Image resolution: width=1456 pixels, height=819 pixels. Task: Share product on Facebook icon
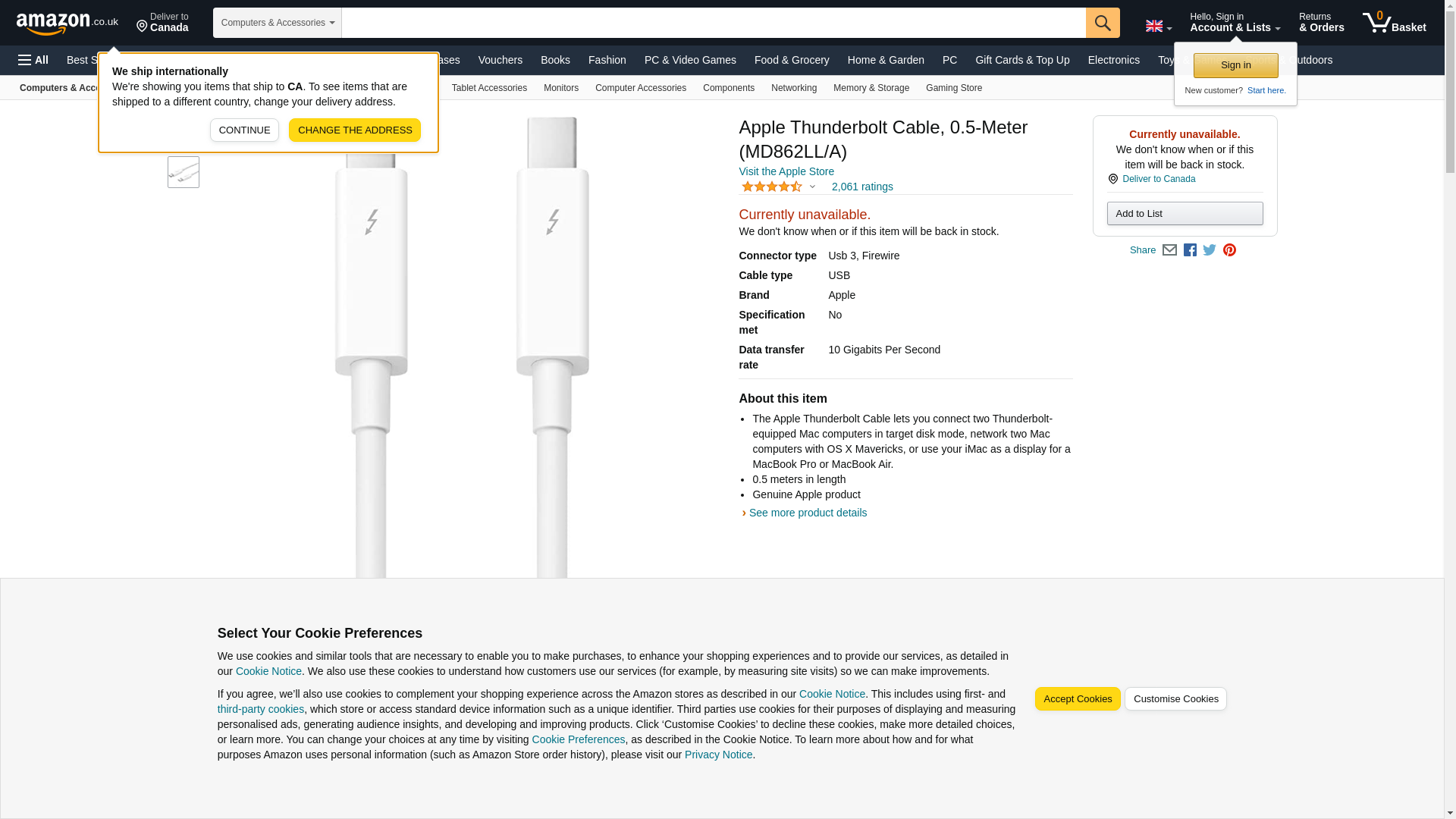[1190, 250]
